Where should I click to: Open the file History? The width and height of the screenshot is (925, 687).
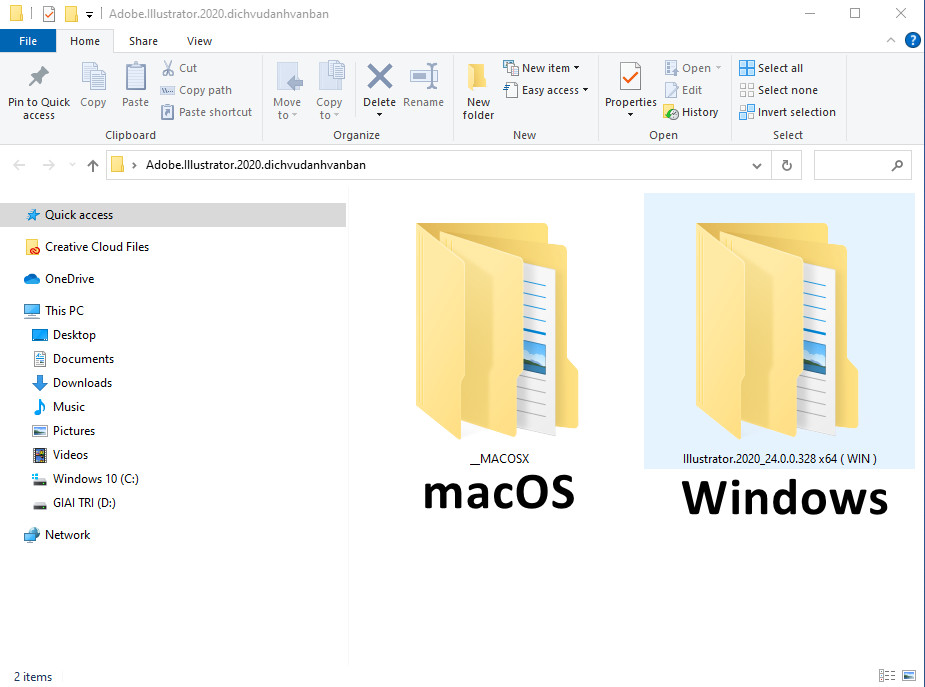[x=691, y=112]
